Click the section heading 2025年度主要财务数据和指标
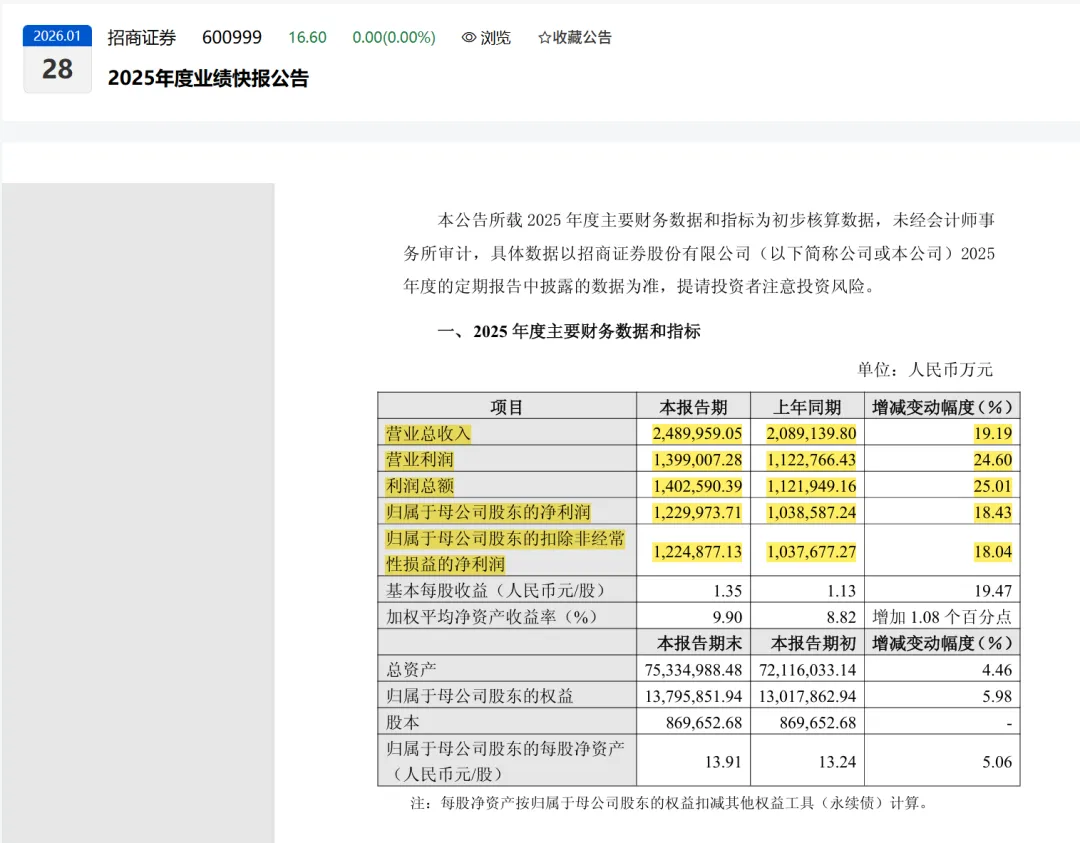The width and height of the screenshot is (1080, 843). [587, 332]
